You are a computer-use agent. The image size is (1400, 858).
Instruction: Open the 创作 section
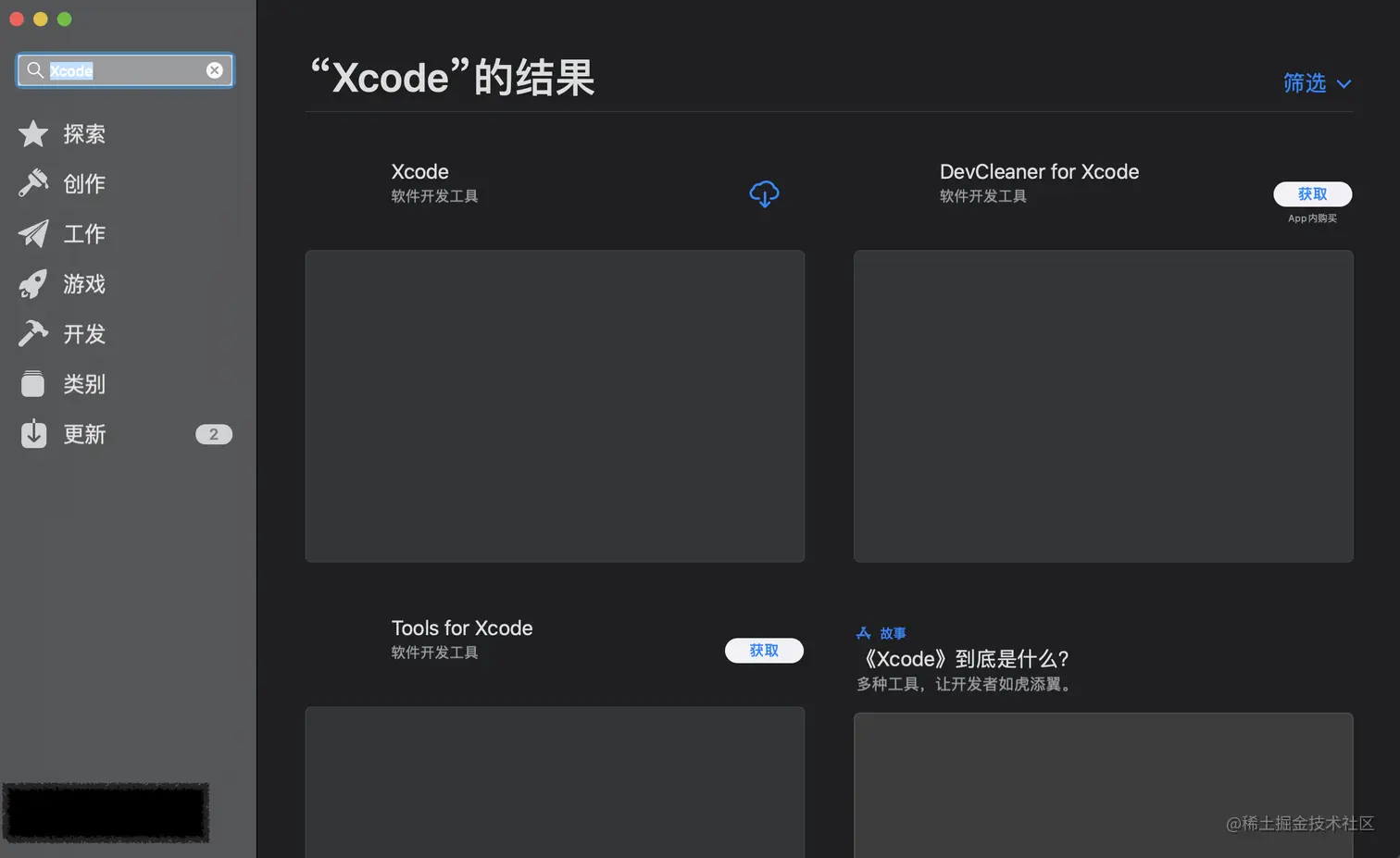pyautogui.click(x=84, y=183)
